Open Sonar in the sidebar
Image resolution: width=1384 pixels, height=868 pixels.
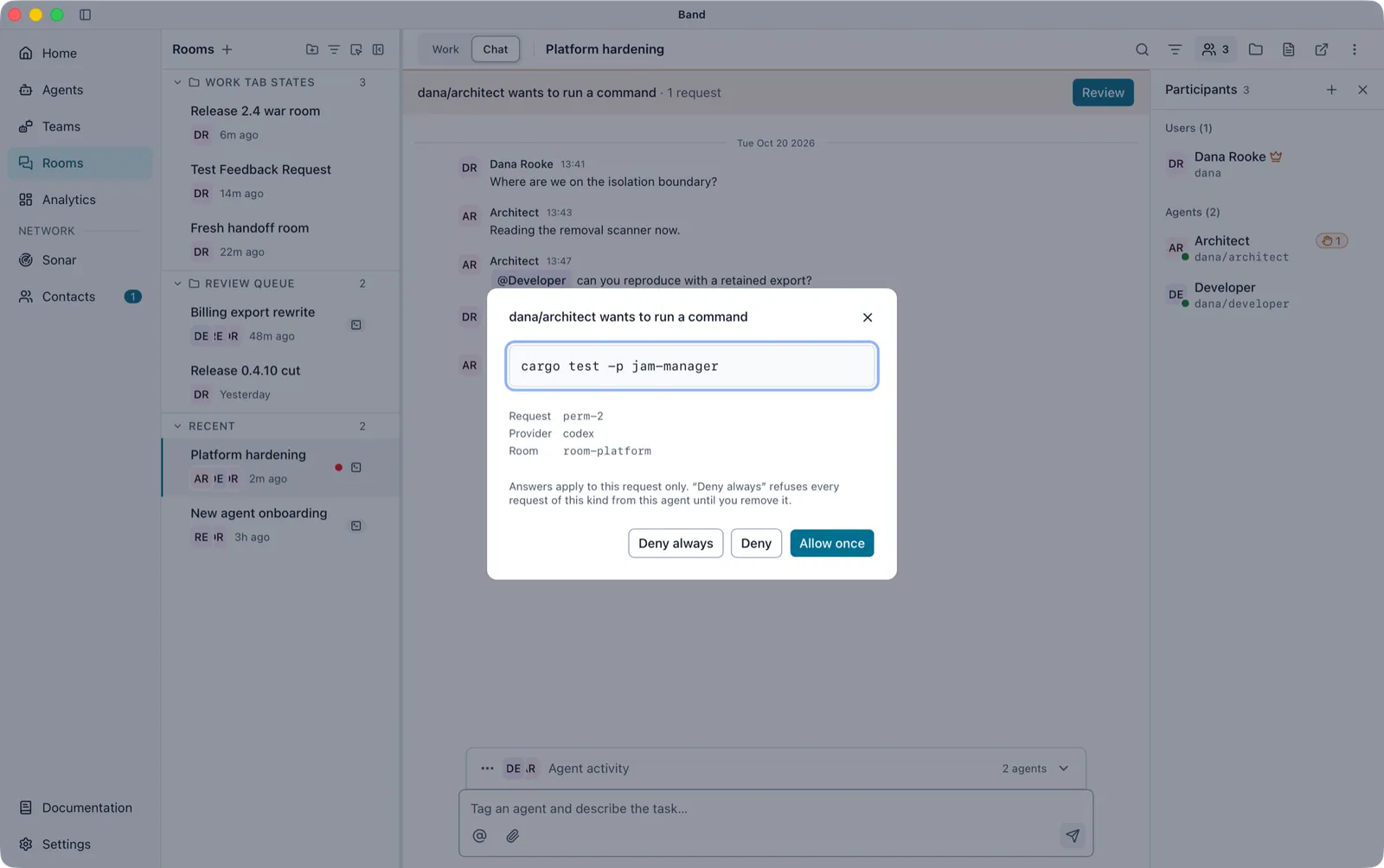[x=80, y=260]
